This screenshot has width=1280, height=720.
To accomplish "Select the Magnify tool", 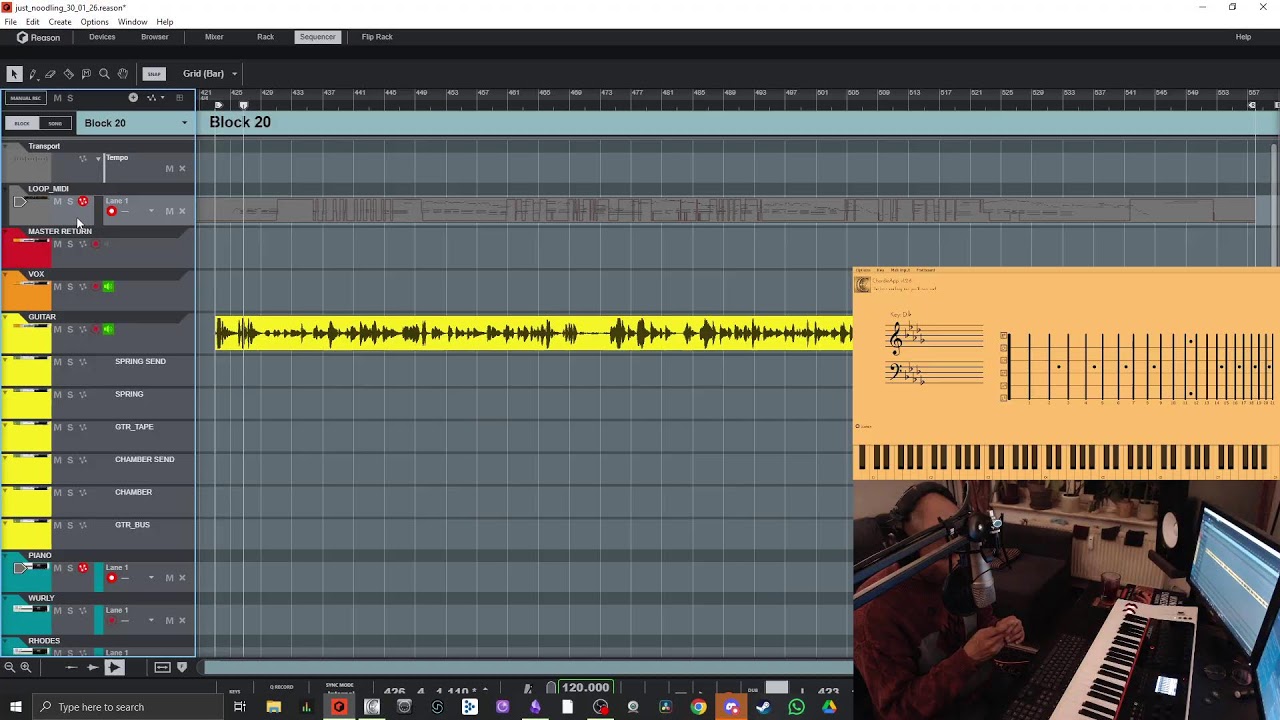I will [x=104, y=74].
